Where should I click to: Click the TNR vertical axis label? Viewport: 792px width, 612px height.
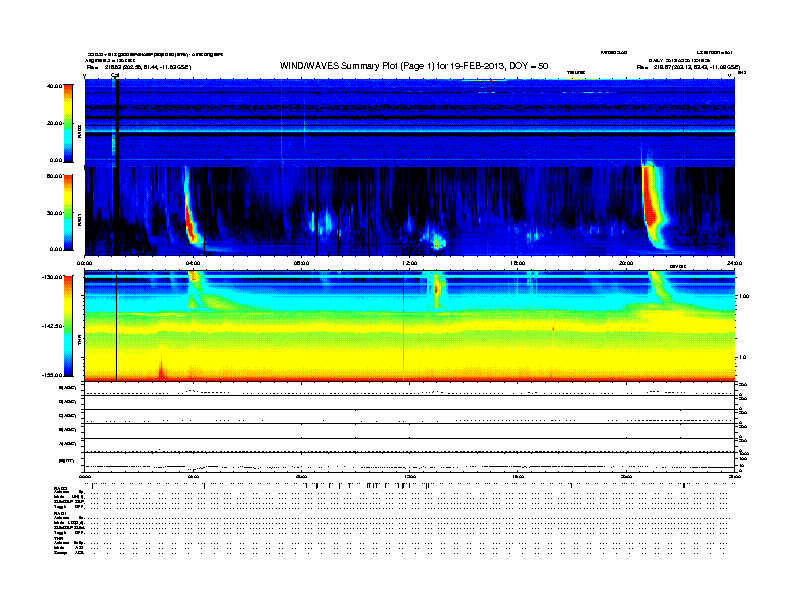point(79,342)
